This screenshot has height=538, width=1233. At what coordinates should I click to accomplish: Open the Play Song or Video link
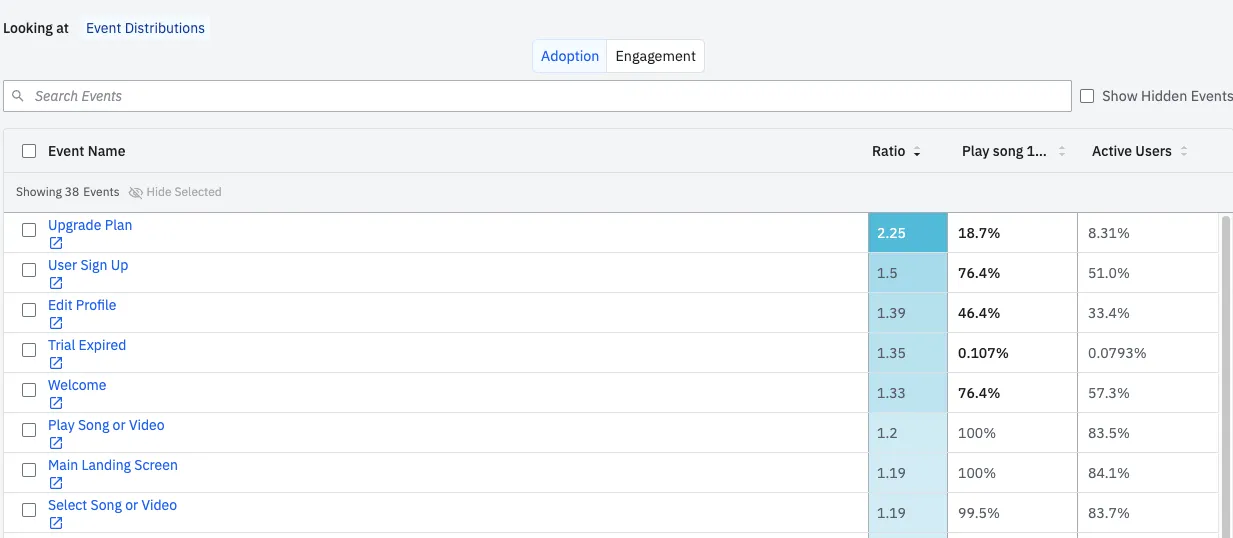[x=106, y=425]
